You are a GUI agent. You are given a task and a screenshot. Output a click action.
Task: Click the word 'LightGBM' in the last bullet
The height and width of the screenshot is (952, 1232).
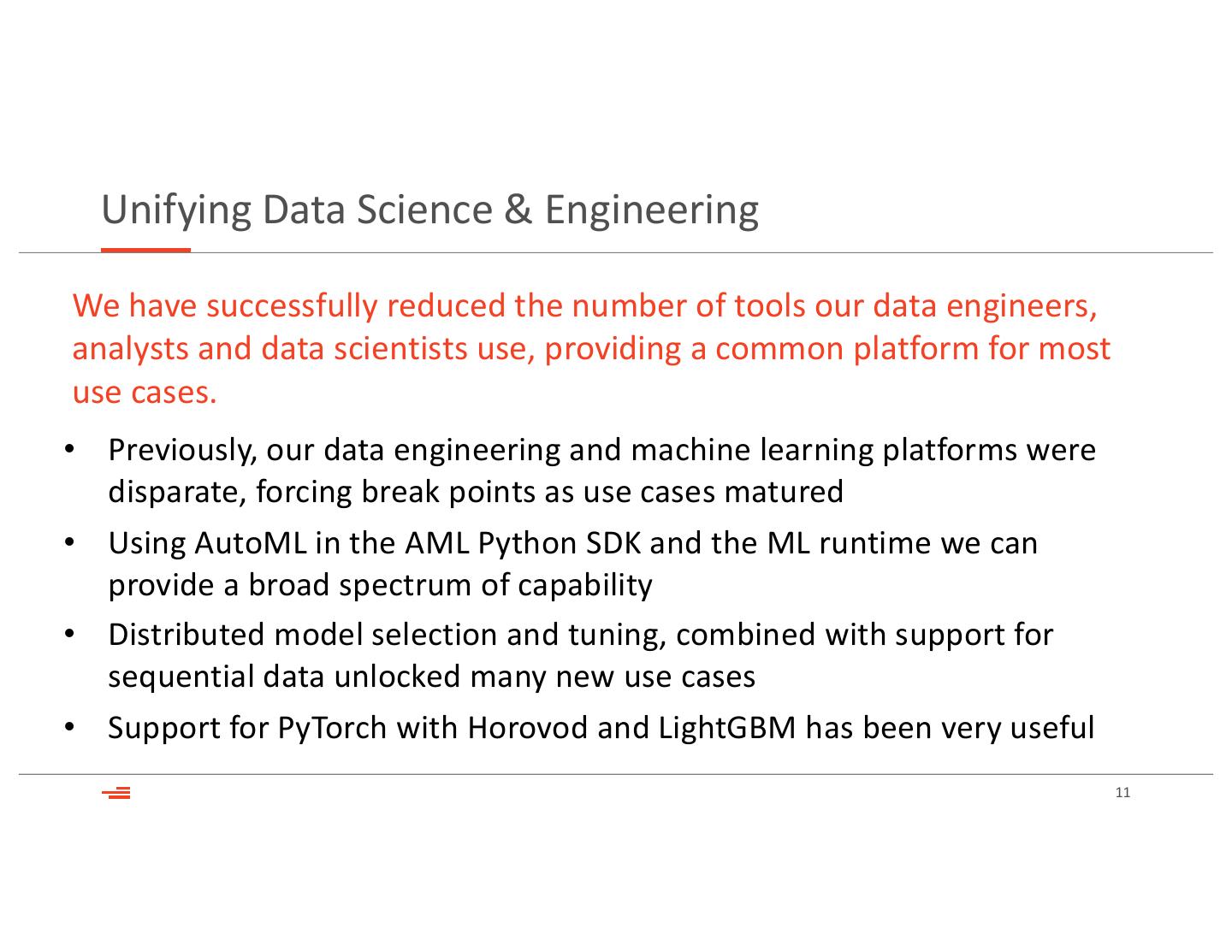point(727,728)
